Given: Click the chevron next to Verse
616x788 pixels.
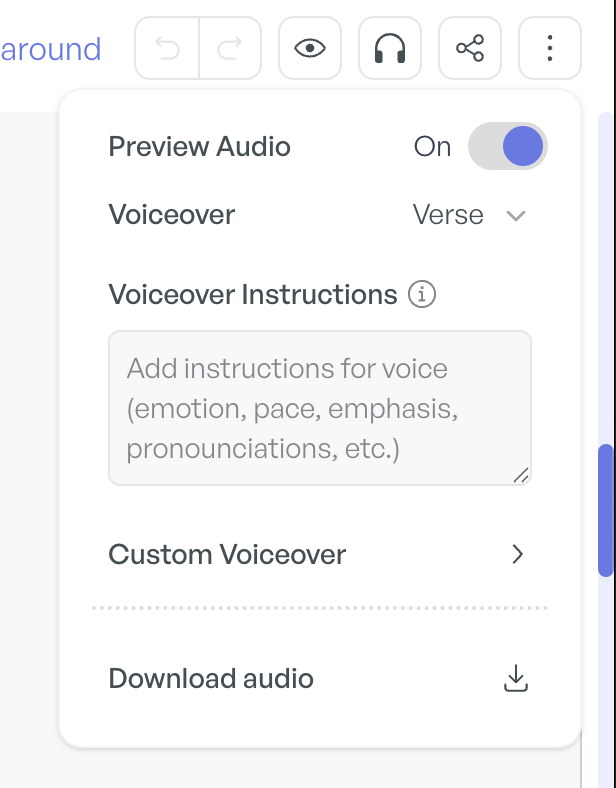Looking at the screenshot, I should click(516, 216).
